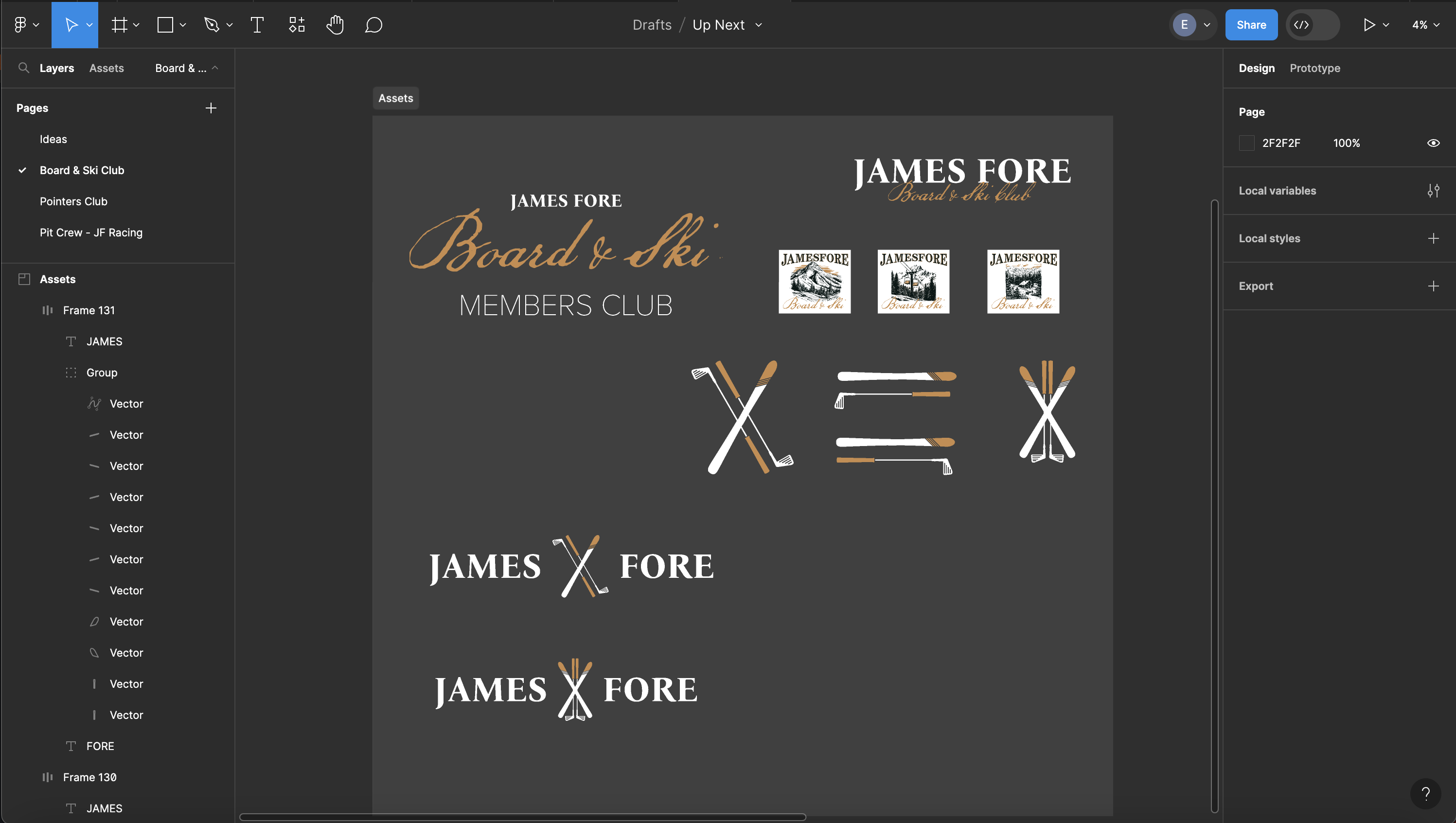Click the blue Share button

pos(1251,25)
